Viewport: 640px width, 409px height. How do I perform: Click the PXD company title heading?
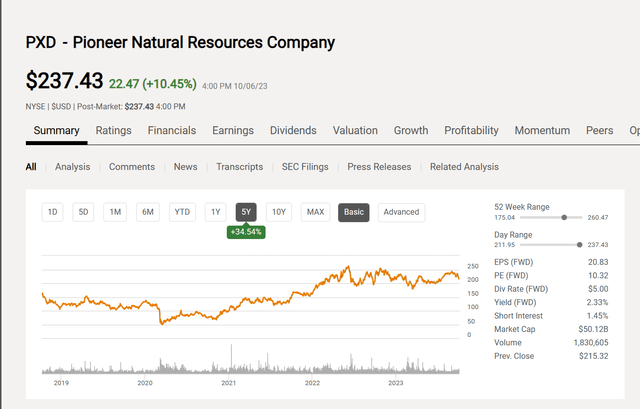click(180, 42)
